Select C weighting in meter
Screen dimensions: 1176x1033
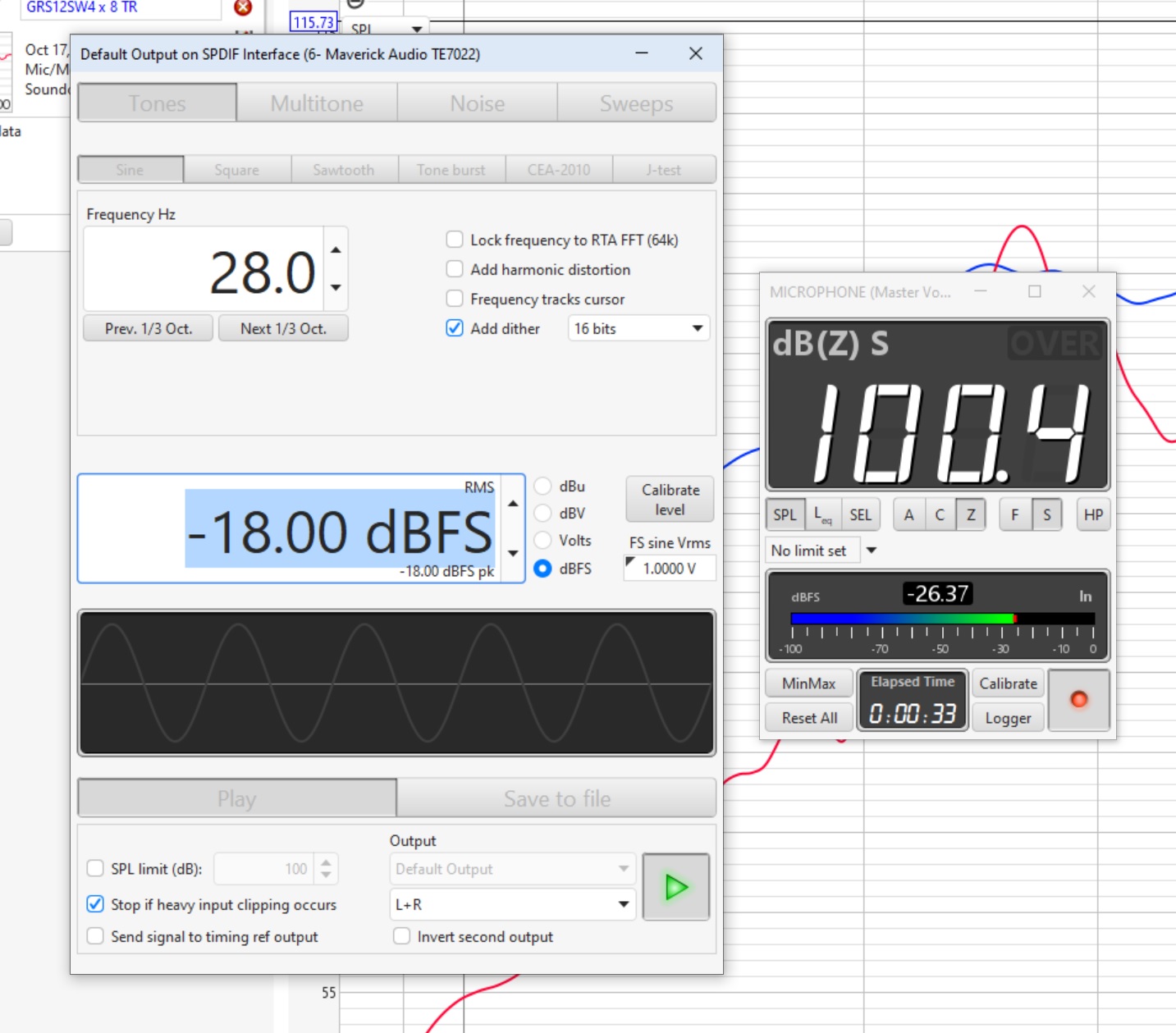[940, 514]
